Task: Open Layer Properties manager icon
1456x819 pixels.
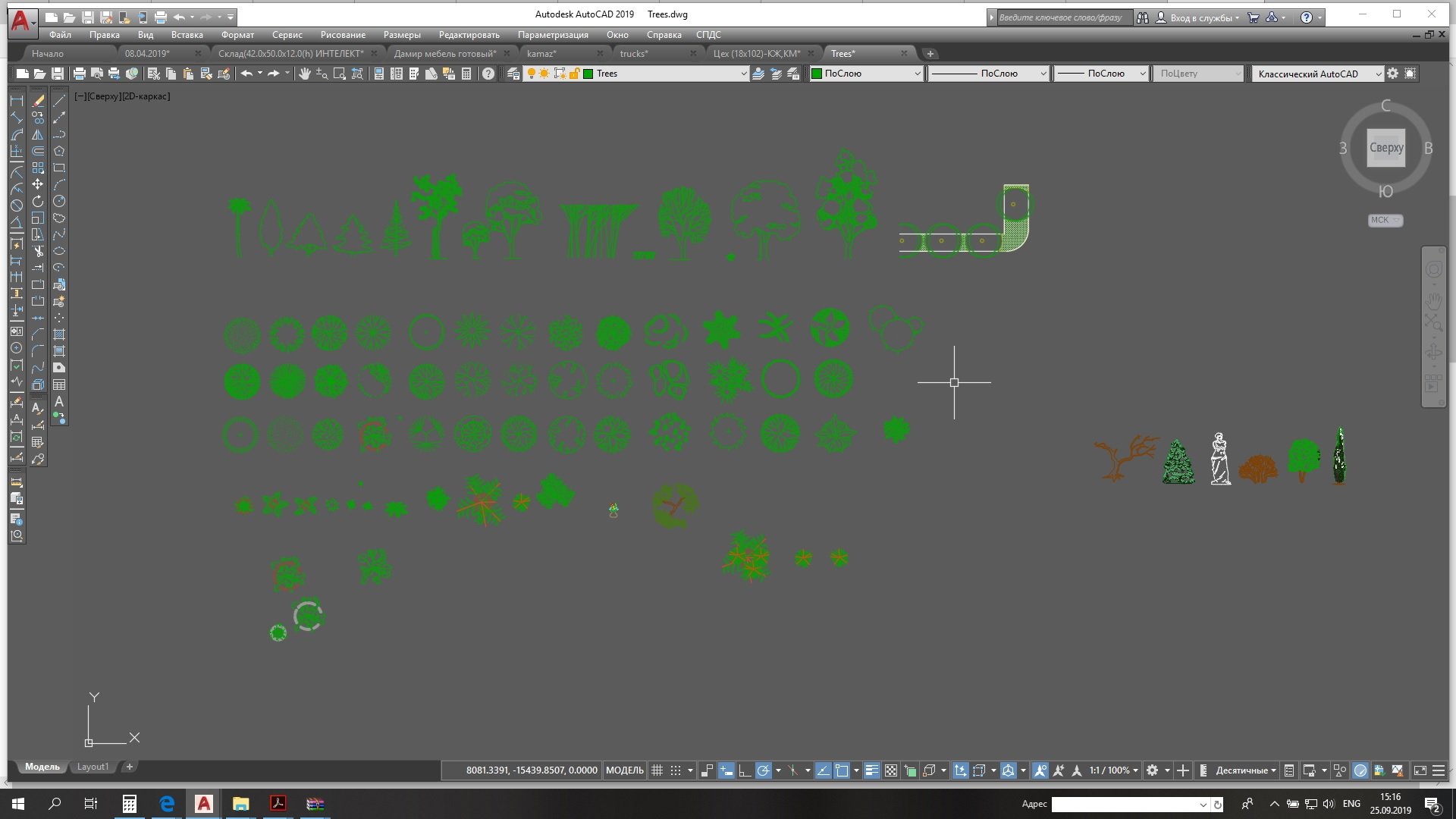Action: pos(513,74)
